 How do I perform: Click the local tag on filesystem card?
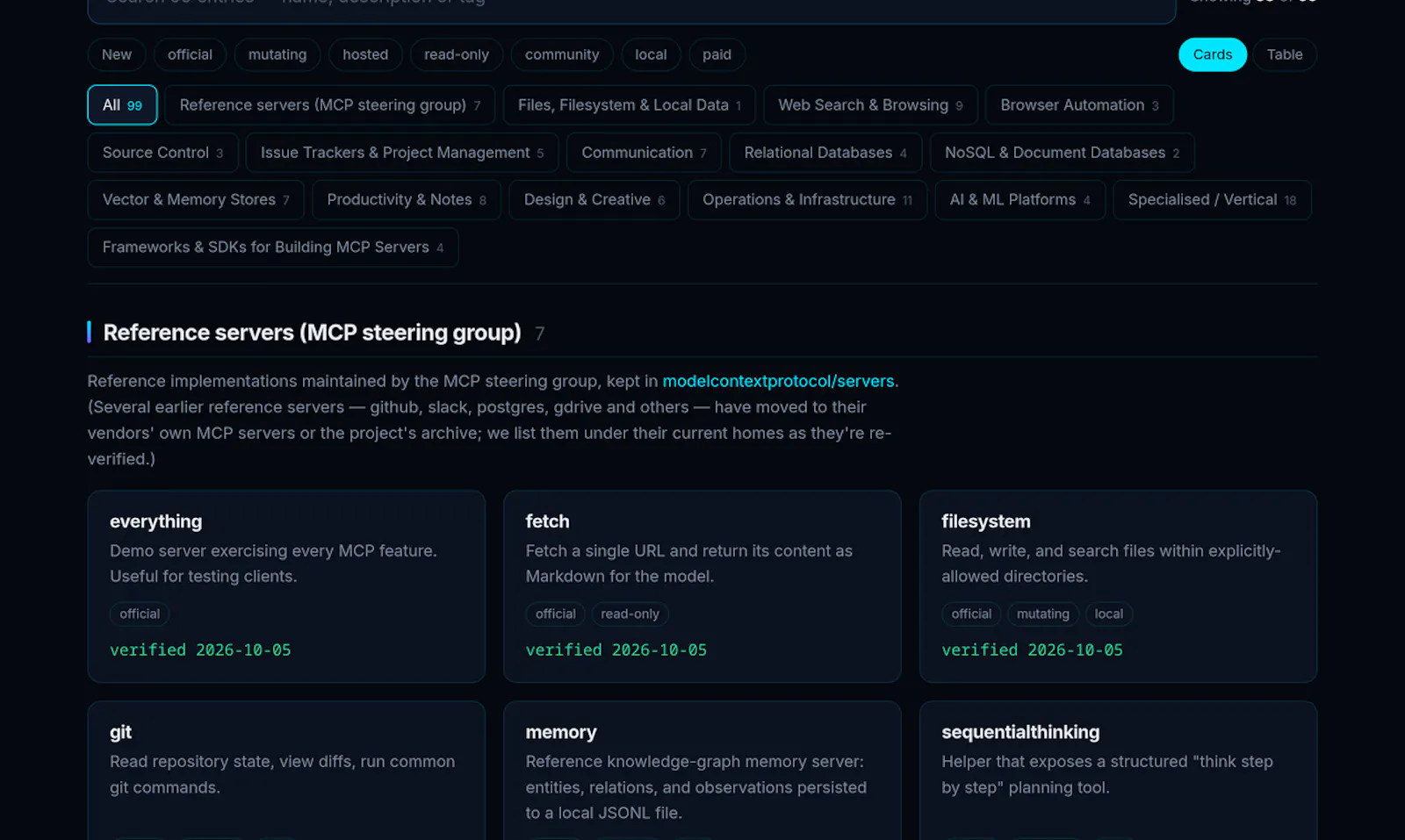(1108, 614)
